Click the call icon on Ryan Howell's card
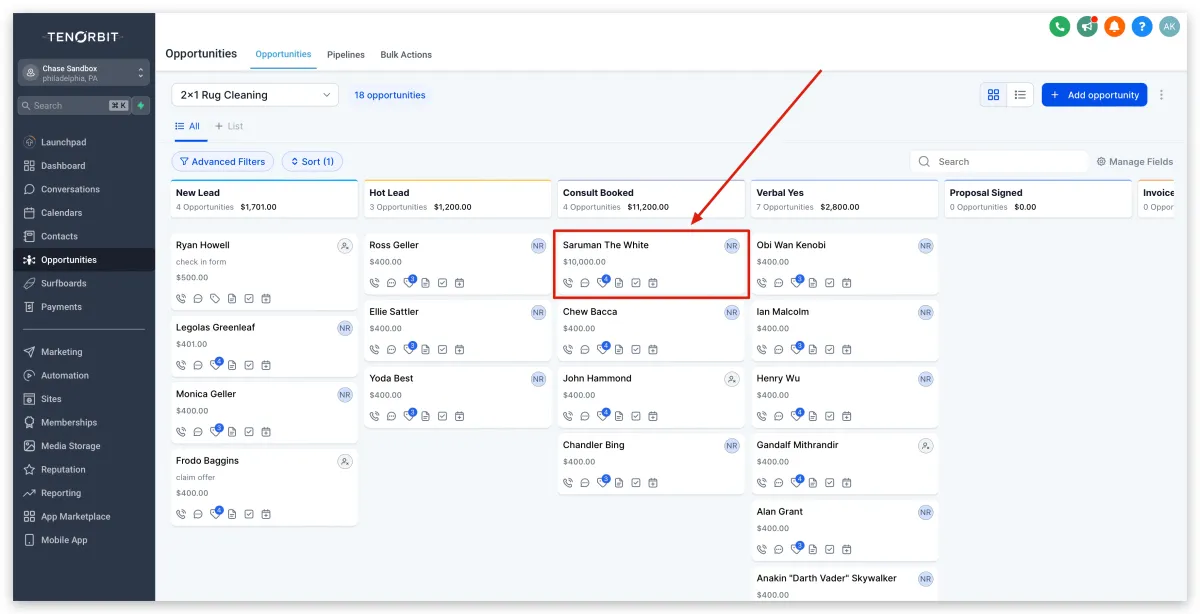Image resolution: width=1200 pixels, height=614 pixels. click(x=181, y=298)
